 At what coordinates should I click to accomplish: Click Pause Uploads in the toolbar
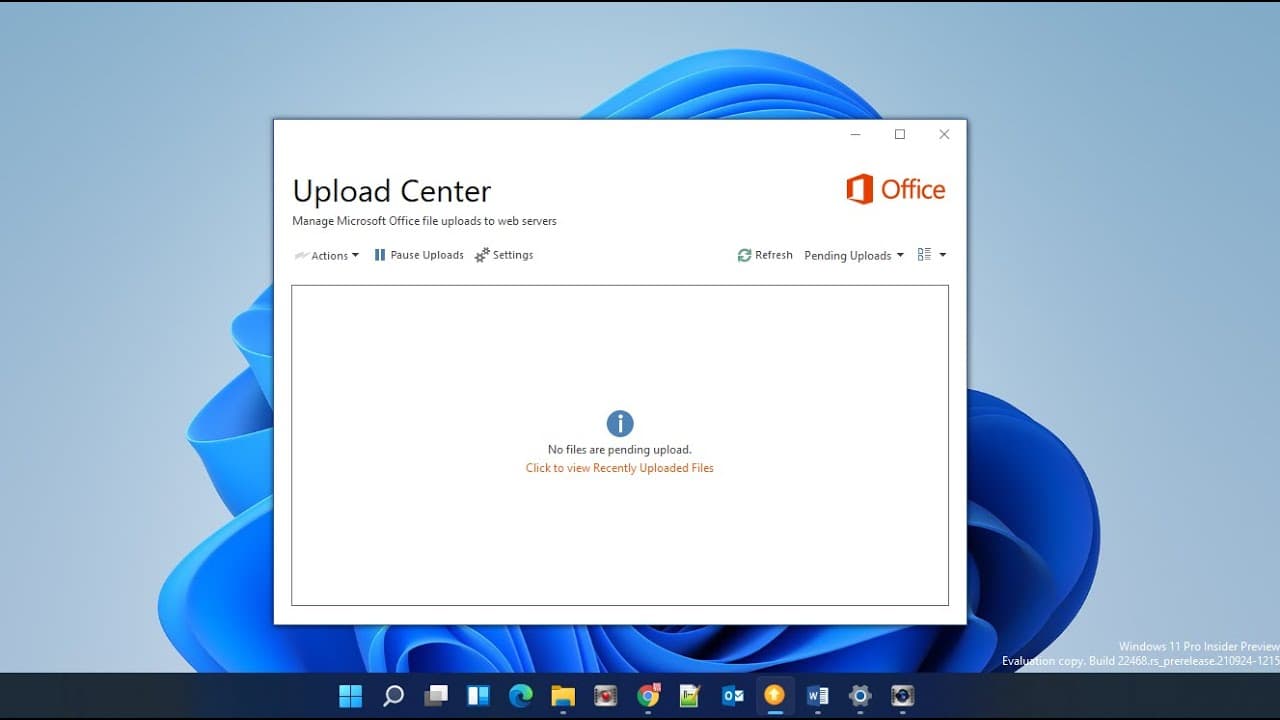pyautogui.click(x=419, y=255)
